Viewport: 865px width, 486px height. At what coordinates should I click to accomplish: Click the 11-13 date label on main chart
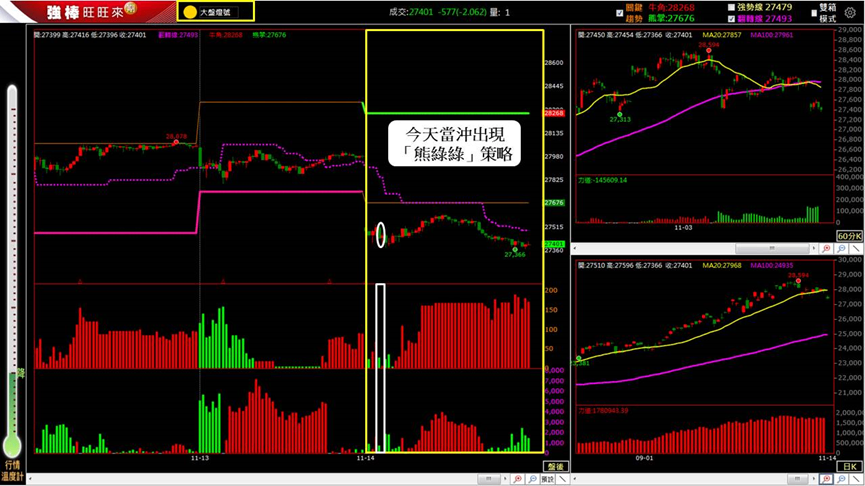point(200,458)
